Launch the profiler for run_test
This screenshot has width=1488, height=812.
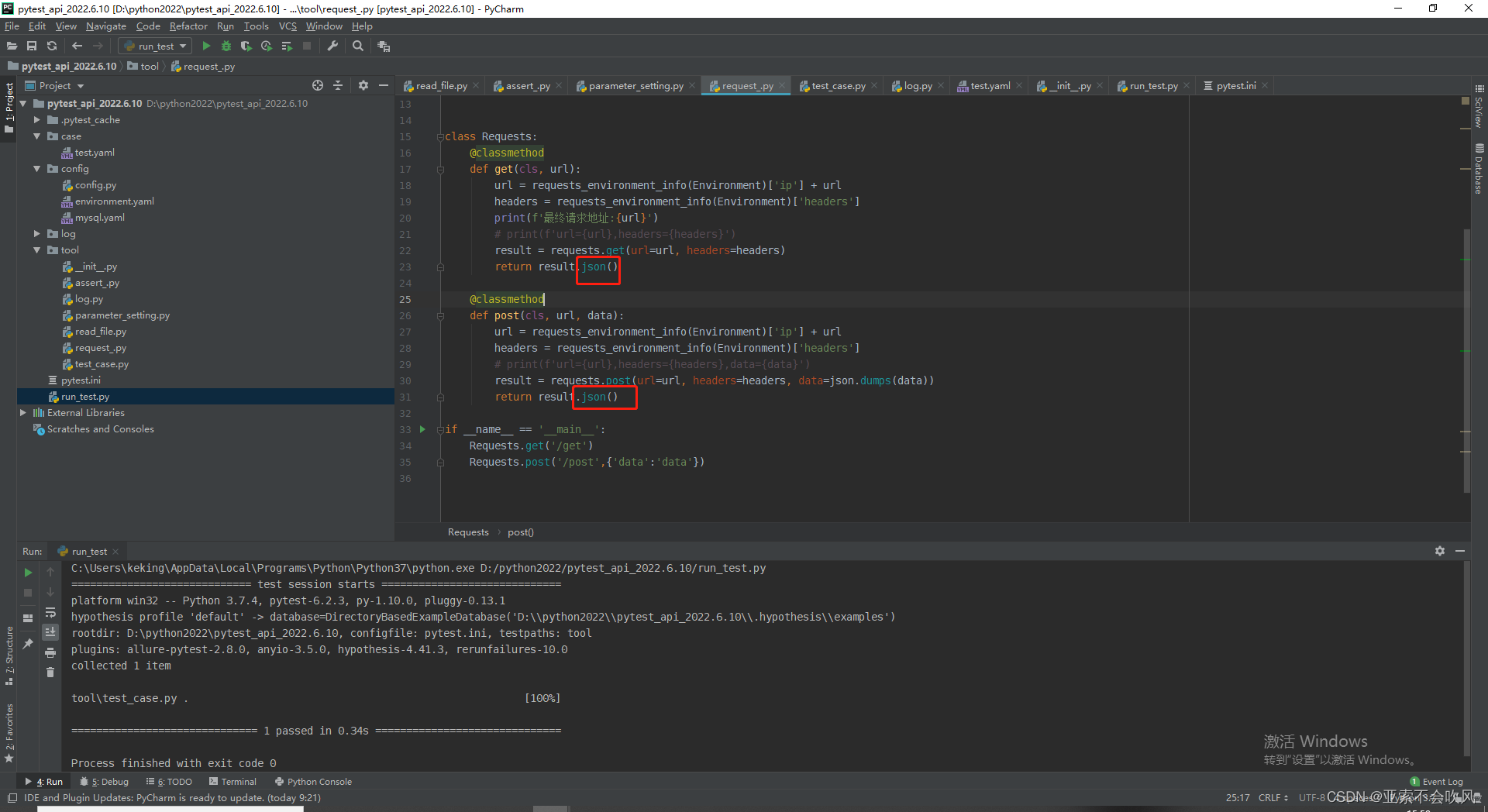267,46
